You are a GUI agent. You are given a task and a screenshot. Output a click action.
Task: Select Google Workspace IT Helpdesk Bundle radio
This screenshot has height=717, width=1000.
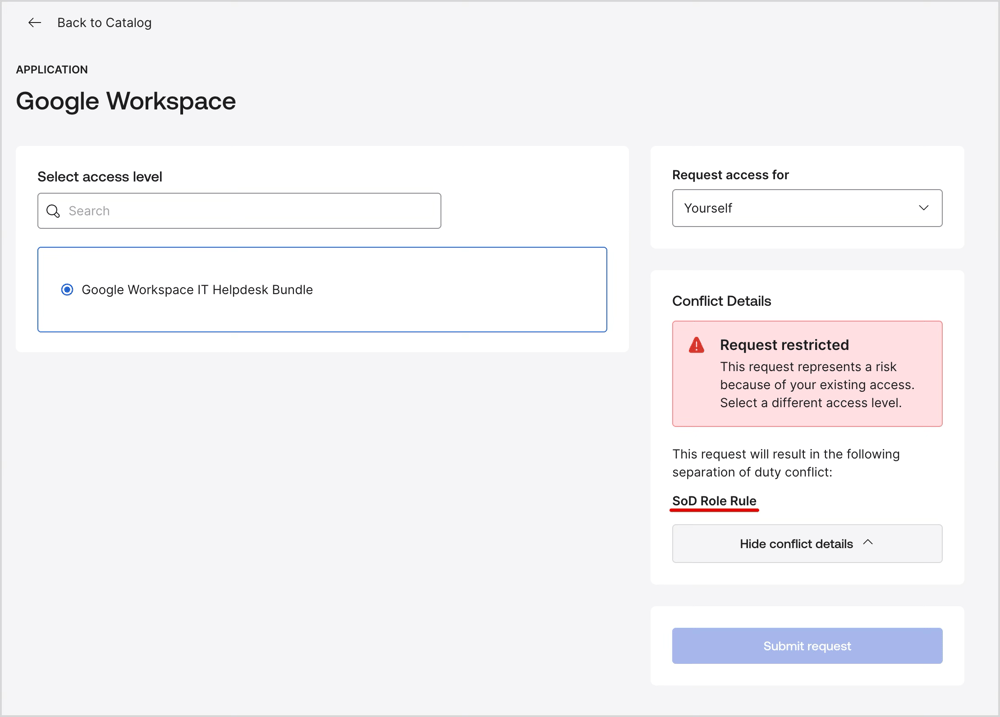67,290
